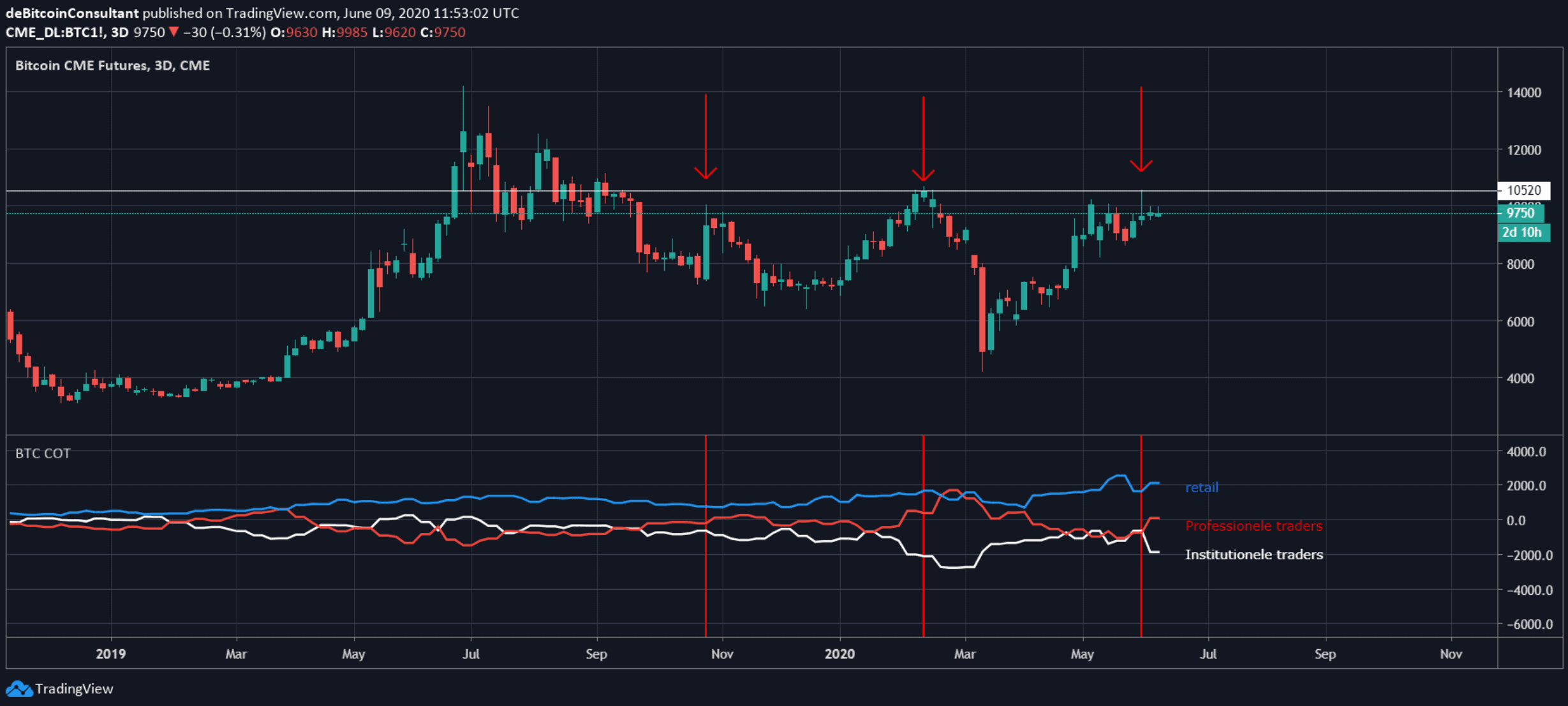
Task: Click the 6000 price axis value
Action: 1520,322
